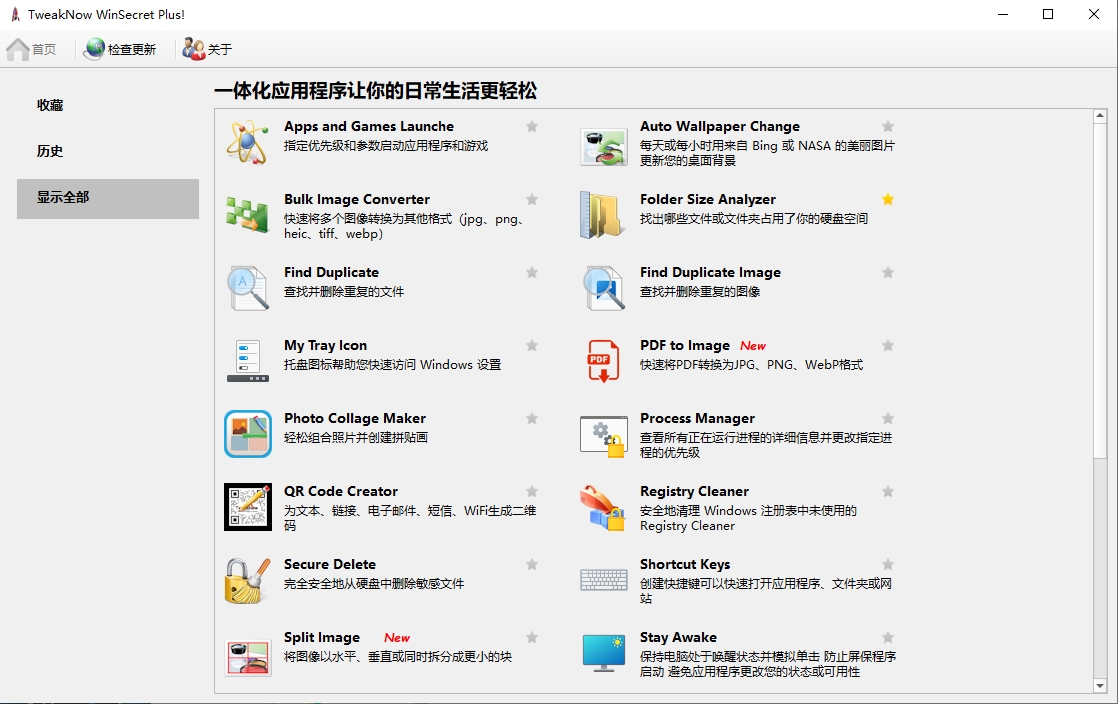Open Stay Awake monitor icon
The width and height of the screenshot is (1118, 704).
(x=603, y=653)
